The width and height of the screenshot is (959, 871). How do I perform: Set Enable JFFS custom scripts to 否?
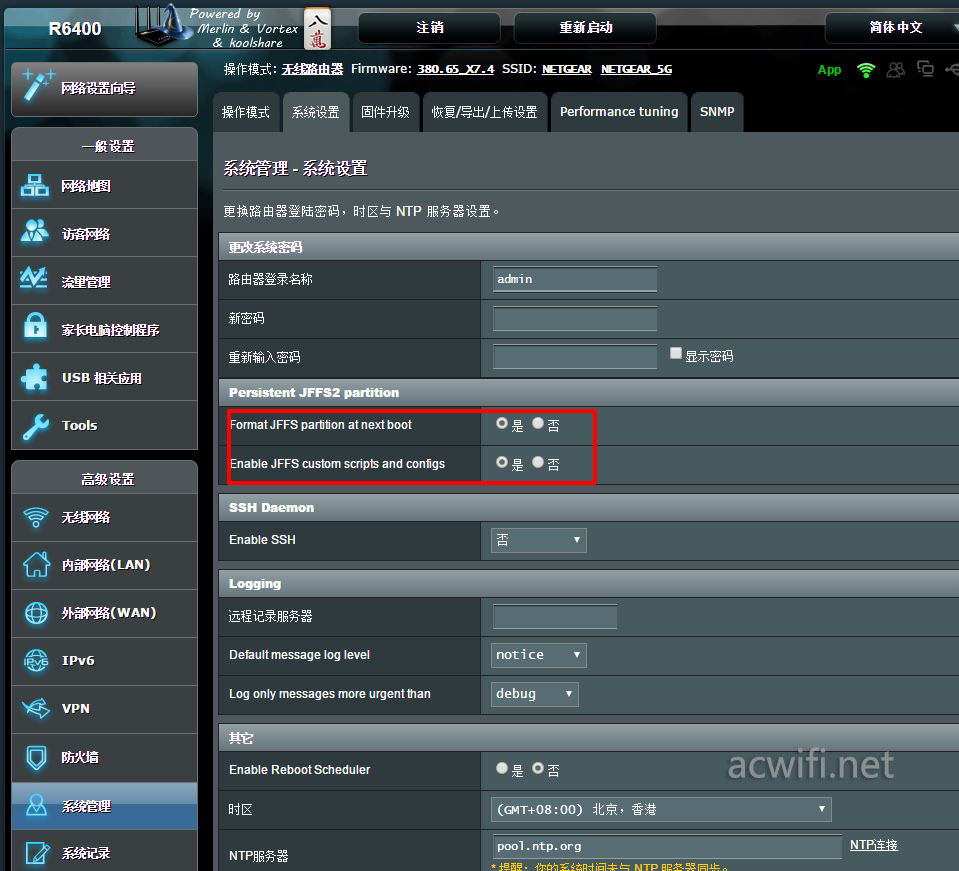[538, 462]
